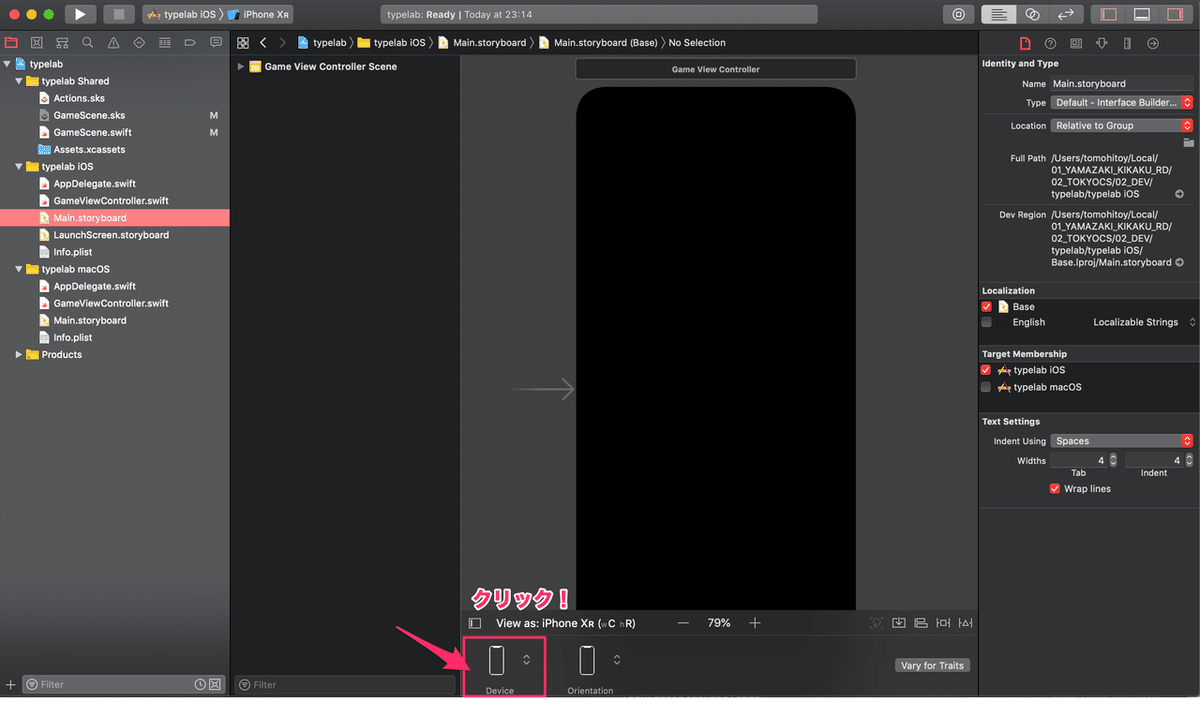Open the Debug navigator
Screen dimensions: 1200x715
[x=164, y=43]
